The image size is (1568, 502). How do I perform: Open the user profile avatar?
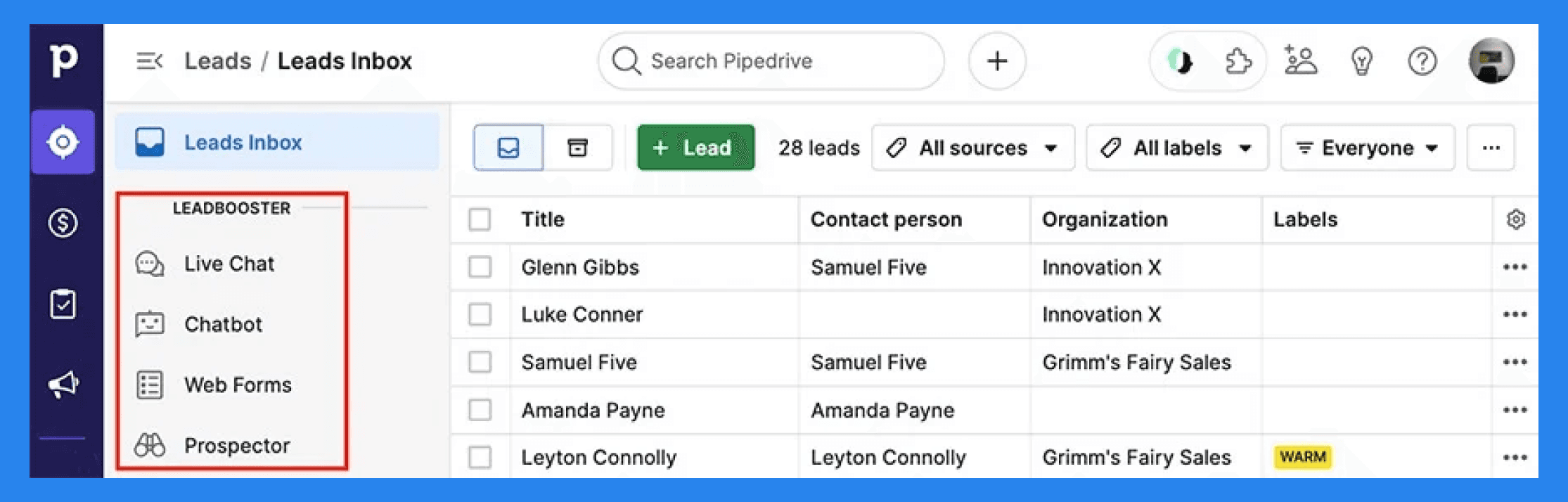coord(1491,60)
